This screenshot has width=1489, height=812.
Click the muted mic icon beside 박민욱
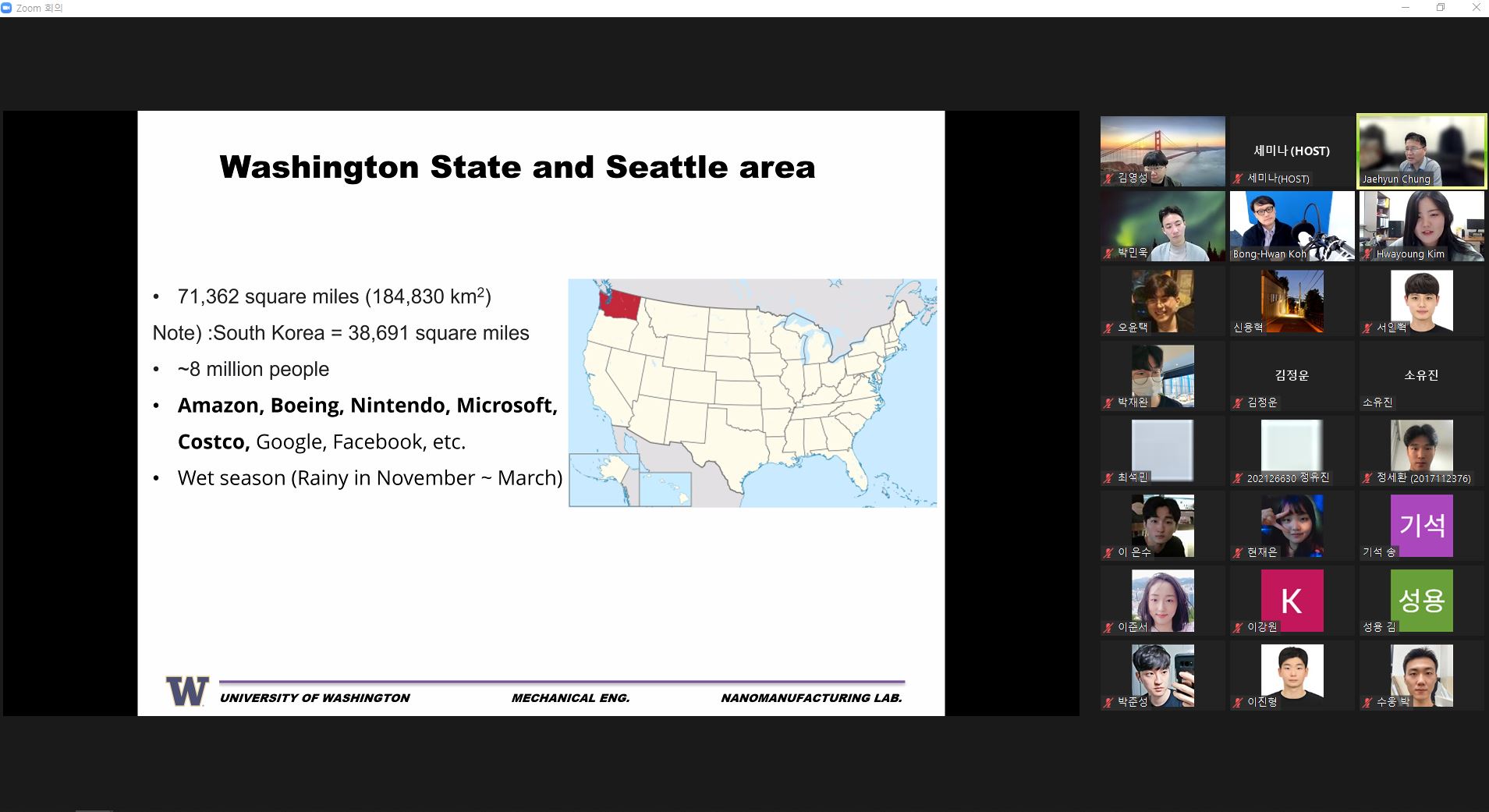pos(1108,254)
